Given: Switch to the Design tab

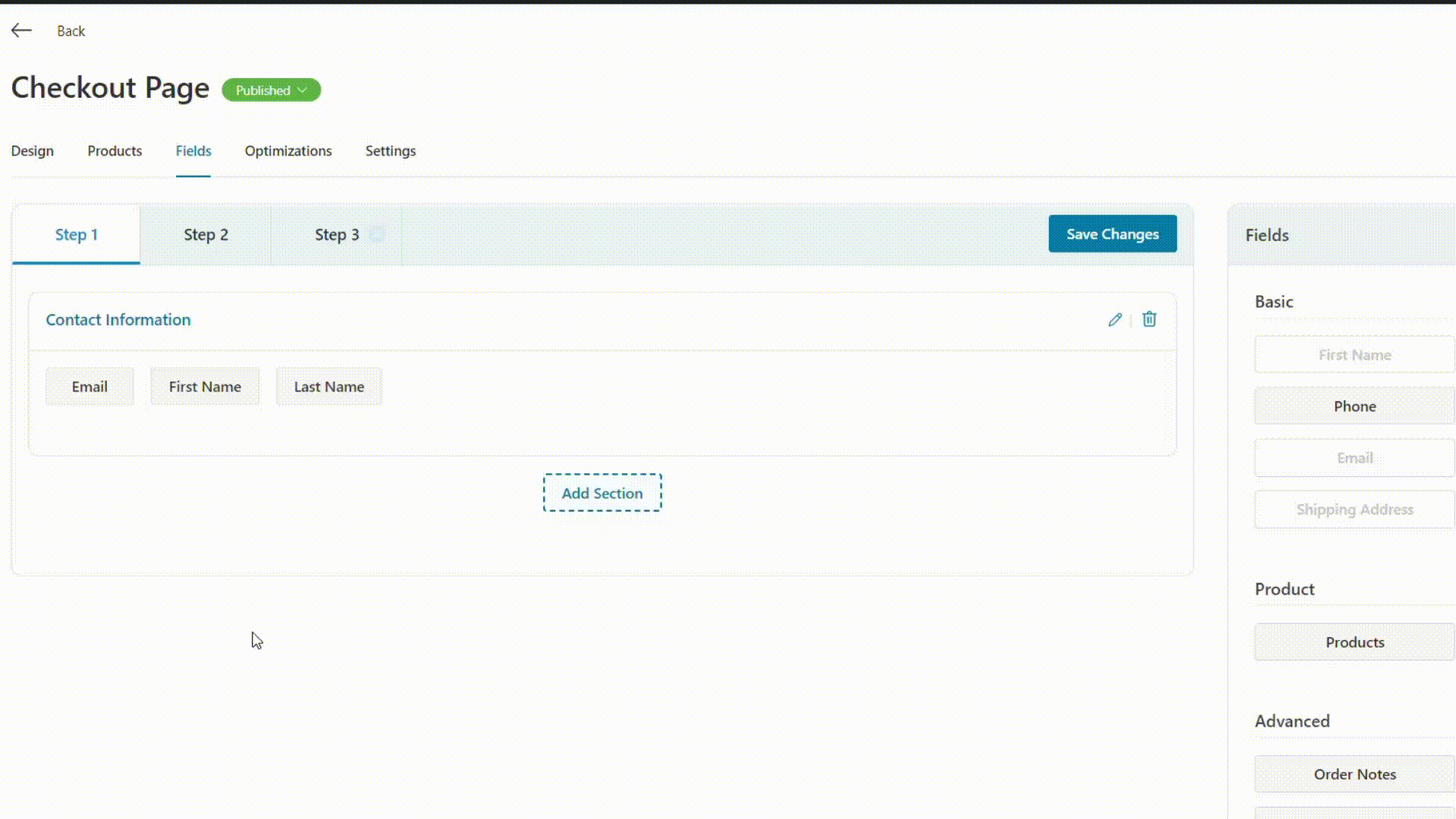Looking at the screenshot, I should point(33,151).
